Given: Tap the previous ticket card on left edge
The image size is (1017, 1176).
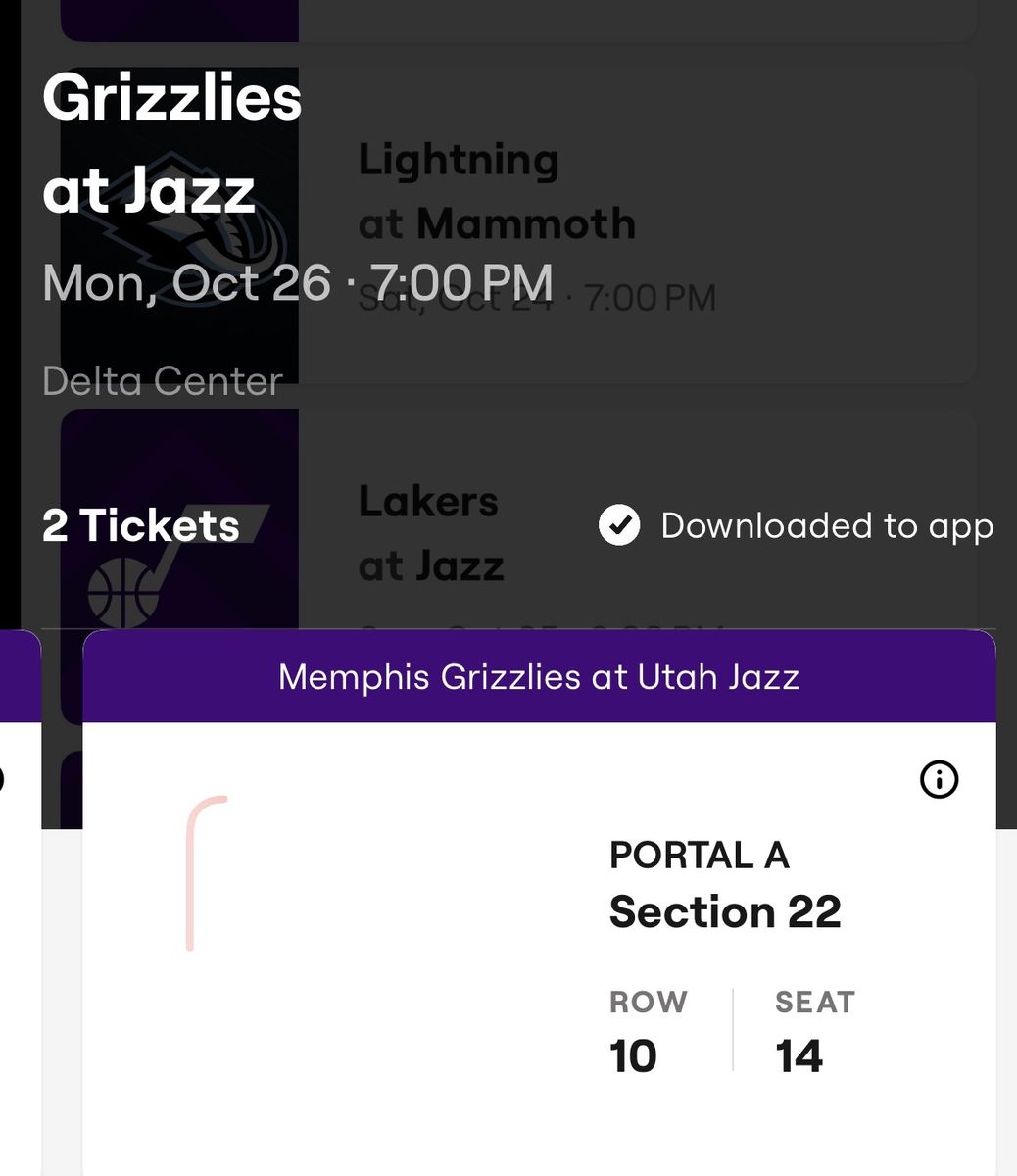Looking at the screenshot, I should [20, 902].
